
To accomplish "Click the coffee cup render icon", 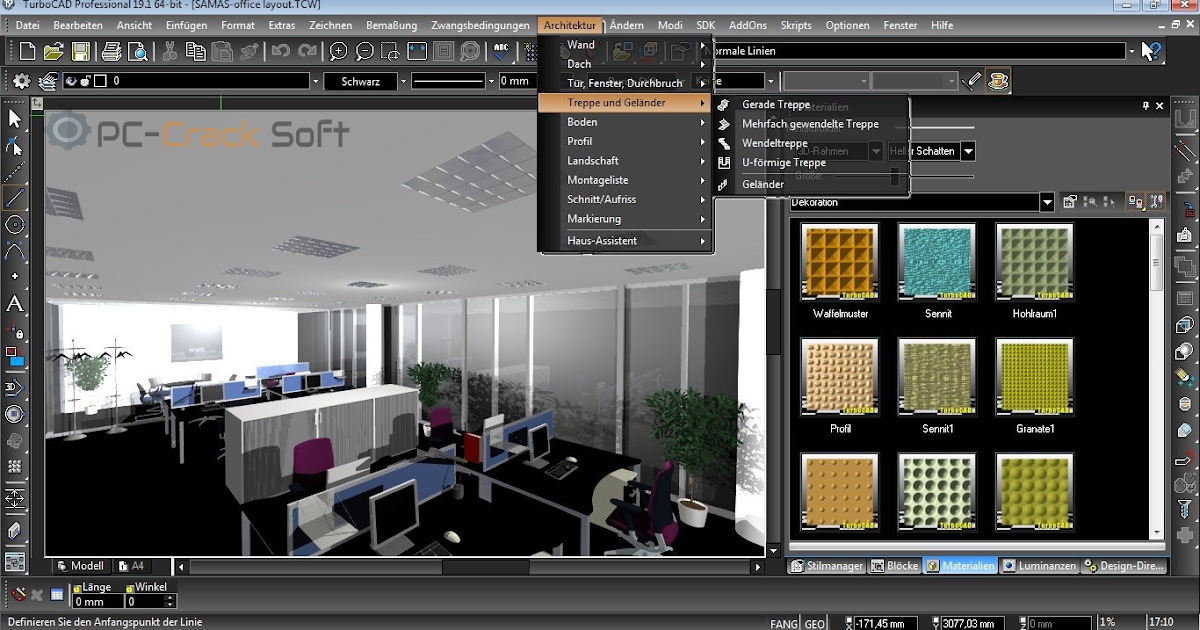I will pyautogui.click(x=998, y=81).
